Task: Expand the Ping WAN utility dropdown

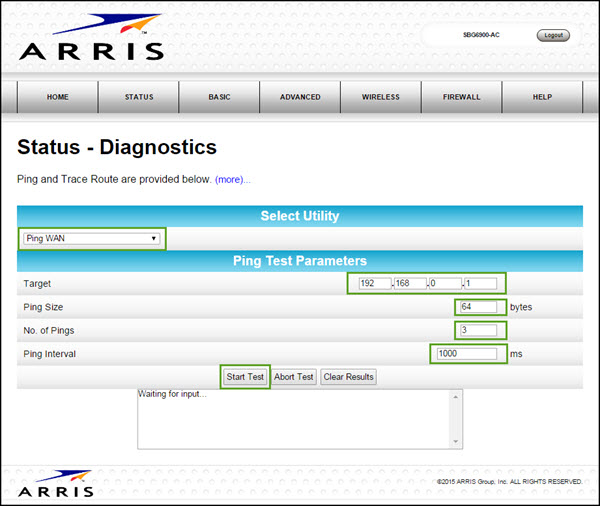Action: click(92, 239)
